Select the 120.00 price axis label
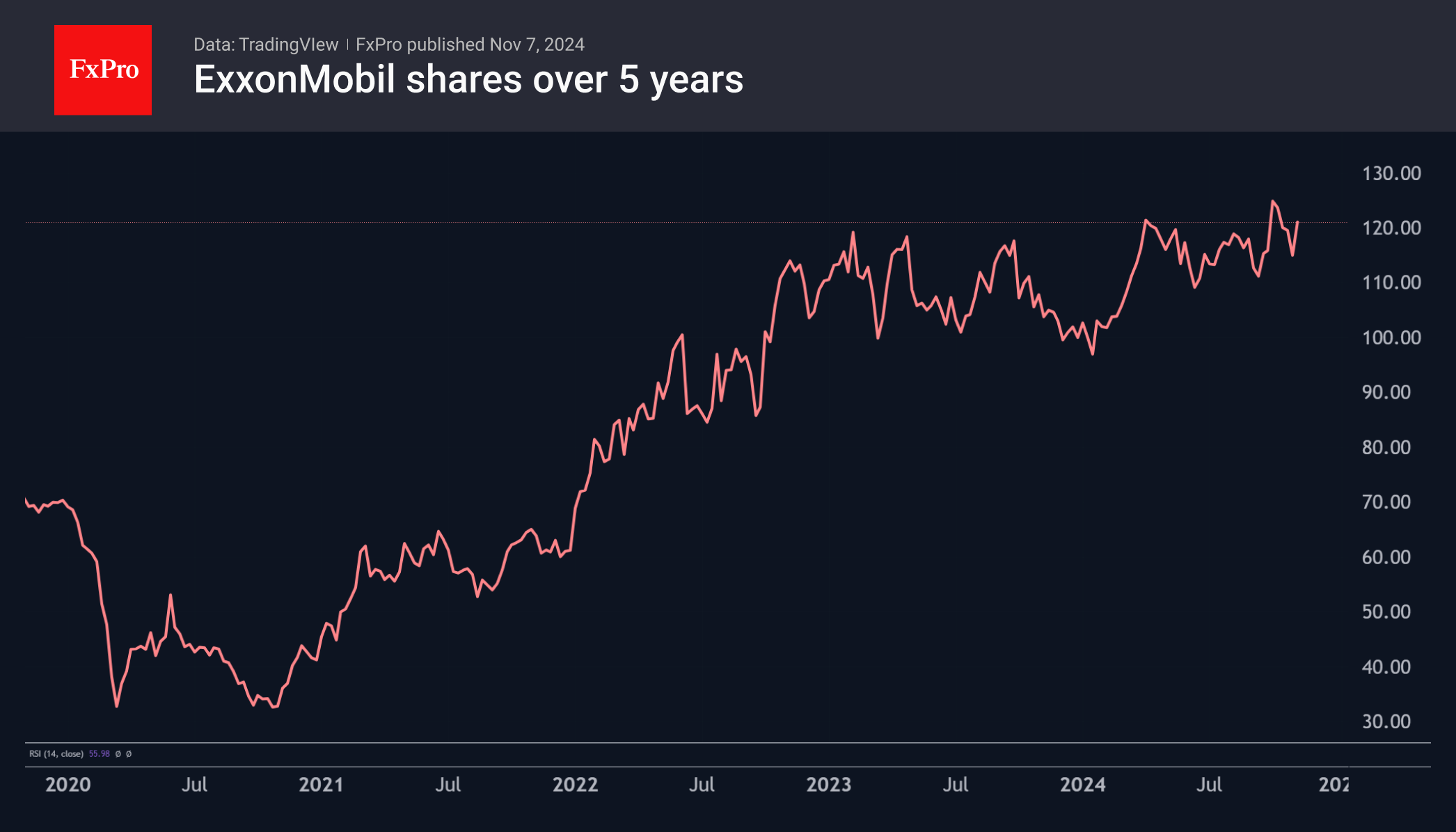Image resolution: width=1456 pixels, height=832 pixels. coord(1391,228)
